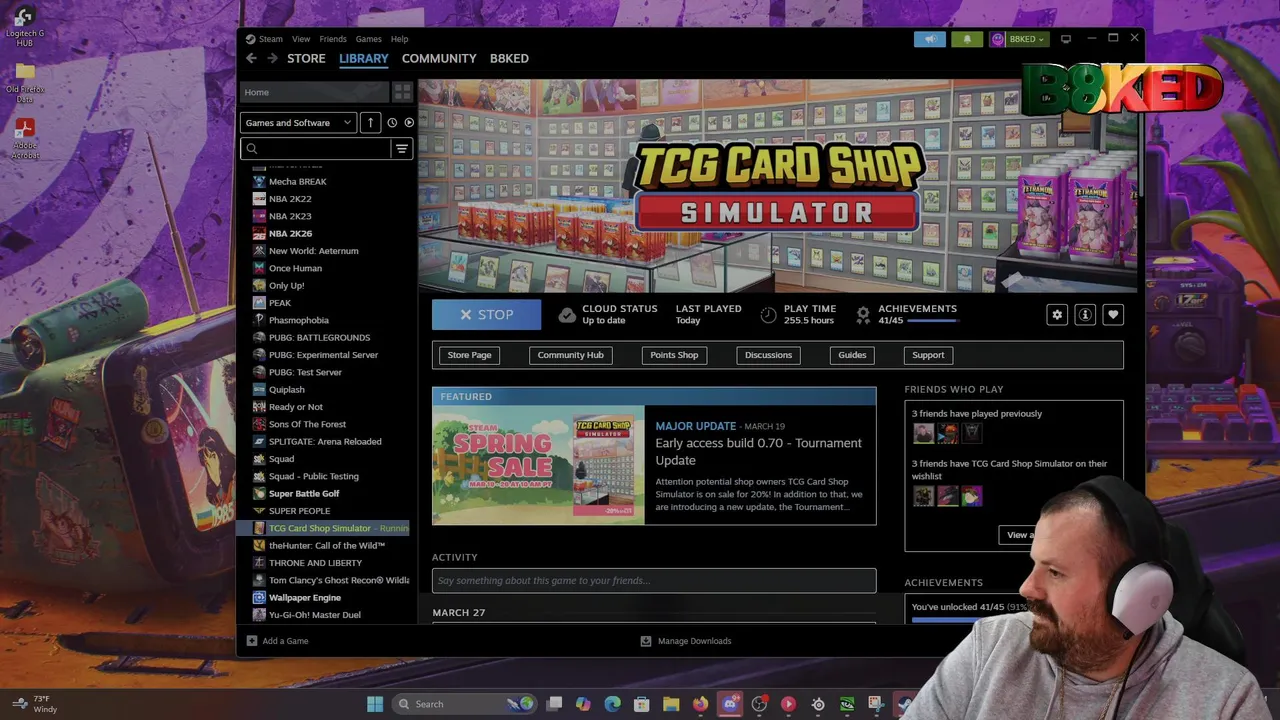Open game settings gear icon
This screenshot has width=1280, height=720.
point(1057,315)
